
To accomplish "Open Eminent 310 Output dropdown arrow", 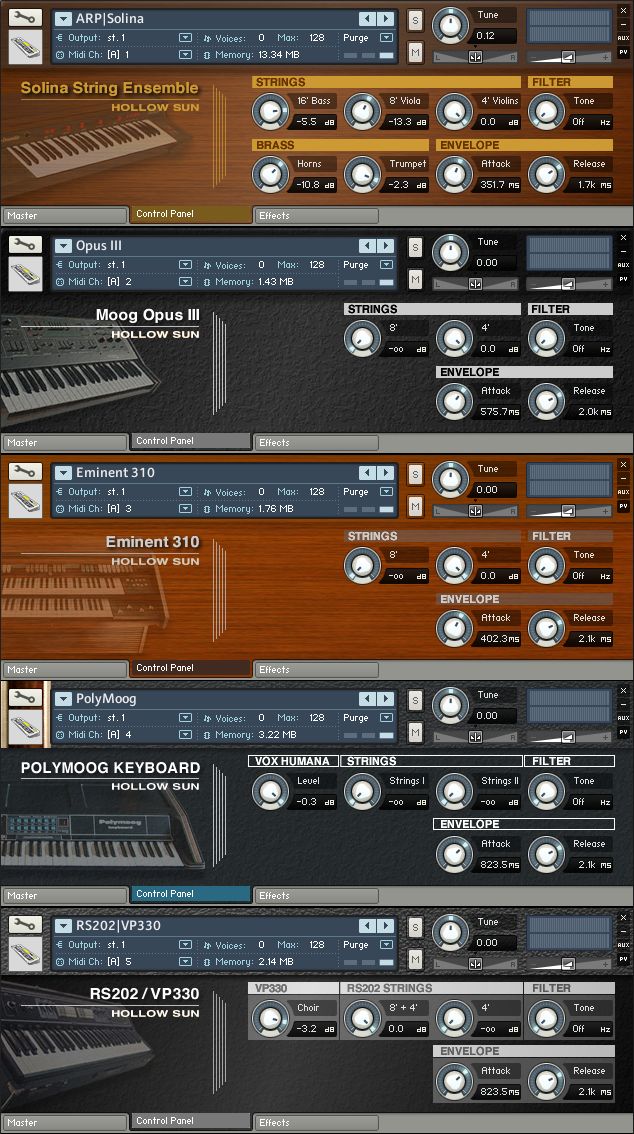I will (x=186, y=492).
